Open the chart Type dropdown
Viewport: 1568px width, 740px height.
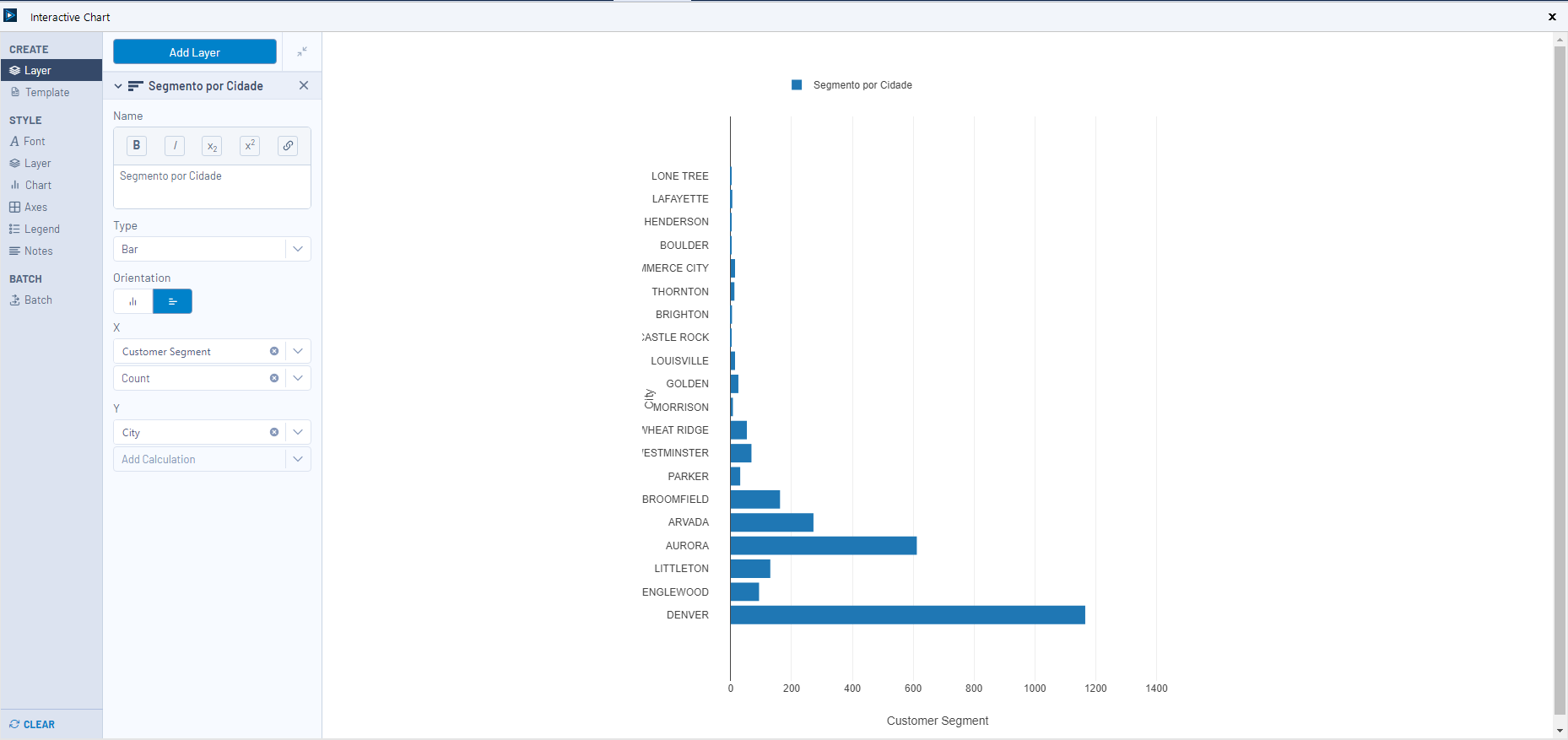(x=298, y=249)
